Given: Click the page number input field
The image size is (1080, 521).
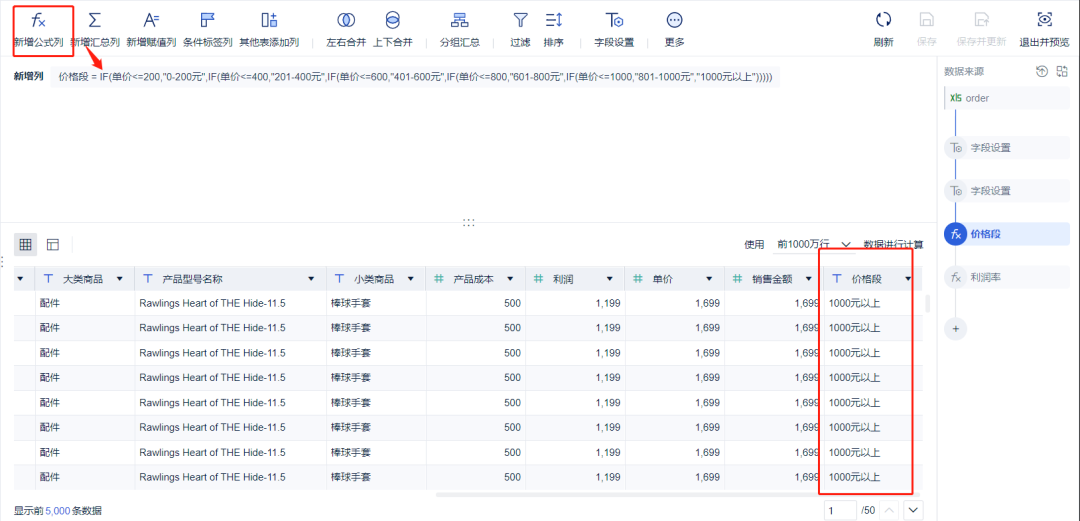Looking at the screenshot, I should tap(840, 510).
